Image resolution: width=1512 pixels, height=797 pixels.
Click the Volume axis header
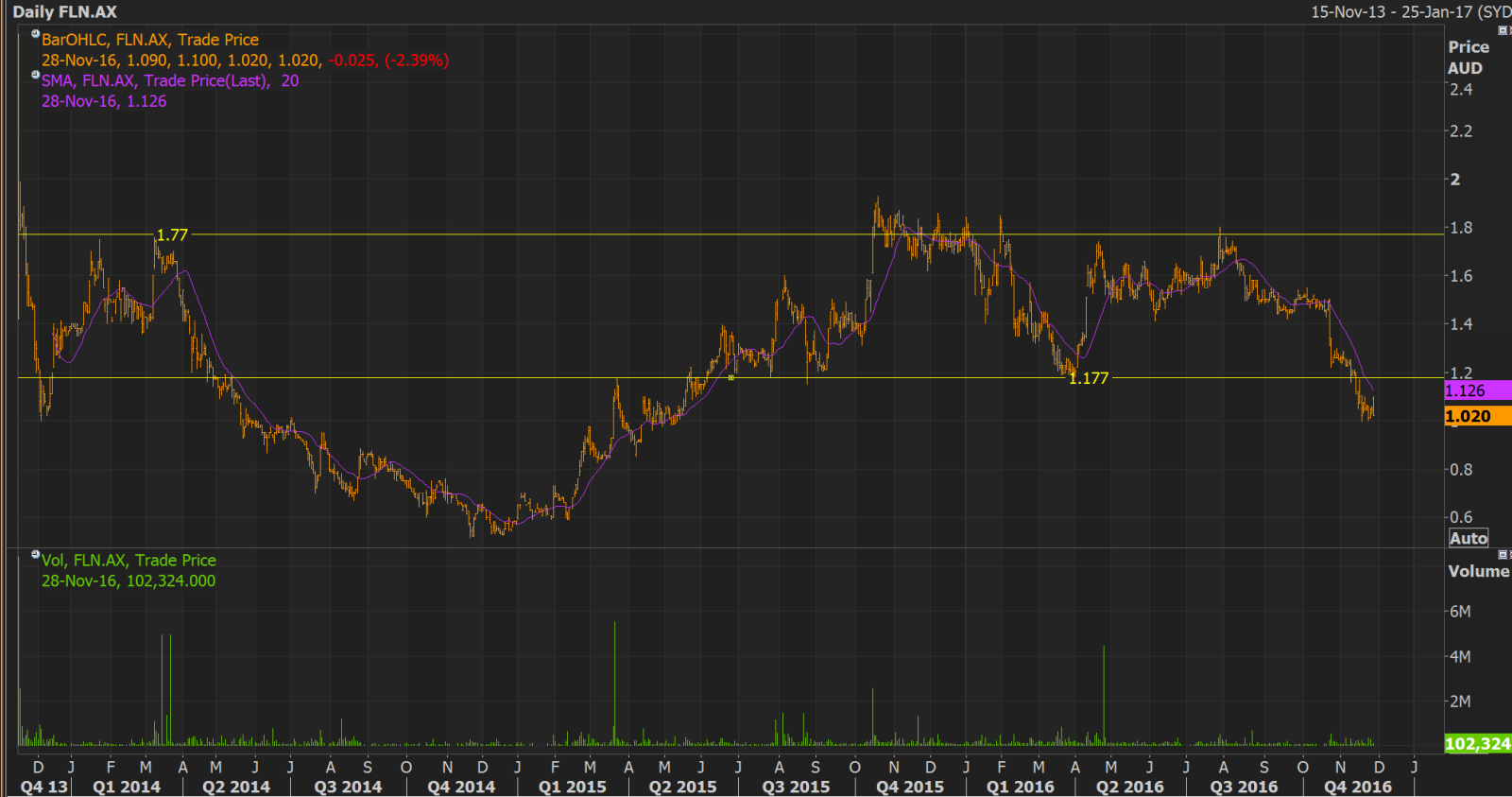(x=1479, y=571)
